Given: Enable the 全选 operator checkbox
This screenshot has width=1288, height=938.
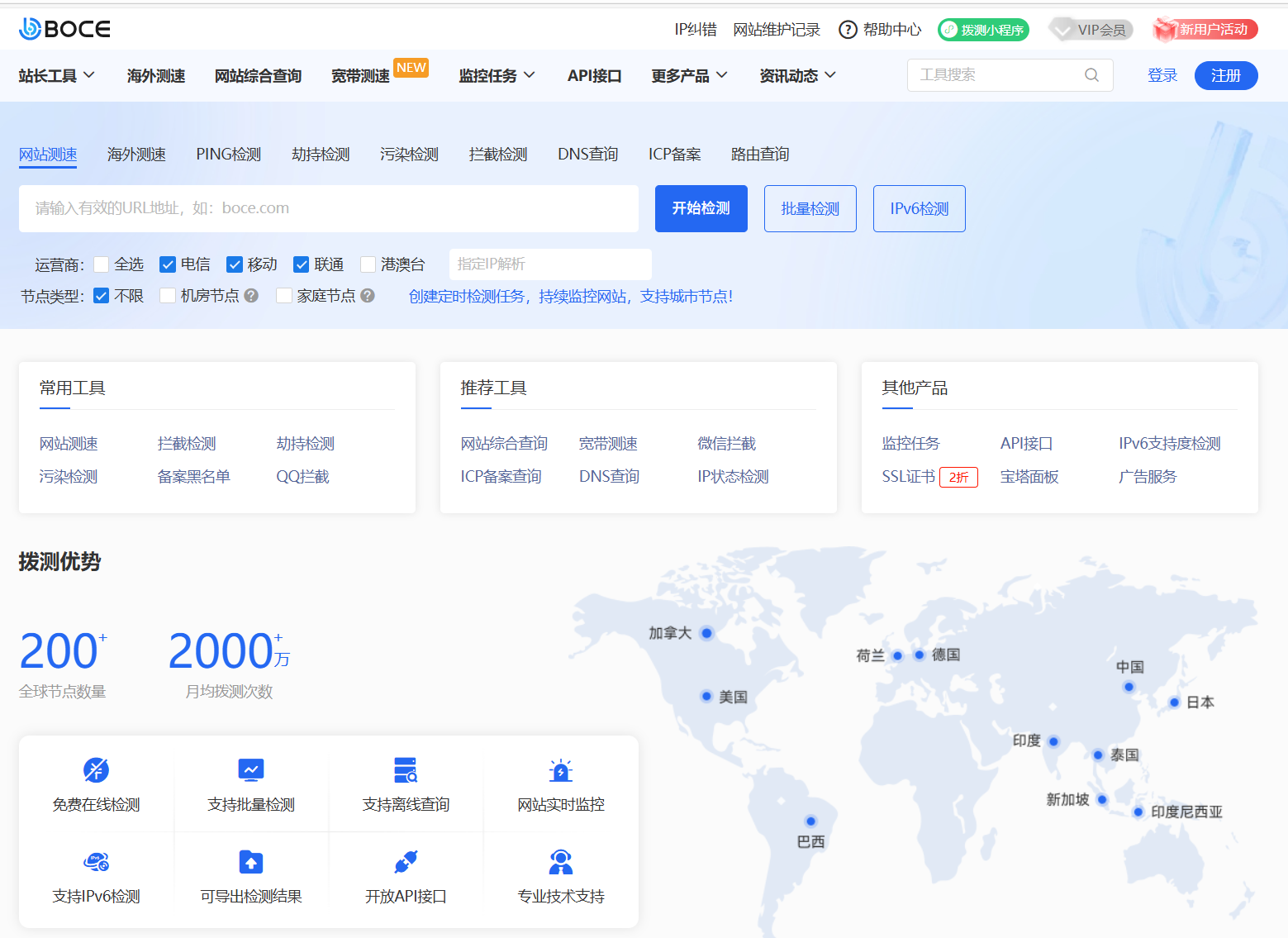Looking at the screenshot, I should click(x=101, y=264).
